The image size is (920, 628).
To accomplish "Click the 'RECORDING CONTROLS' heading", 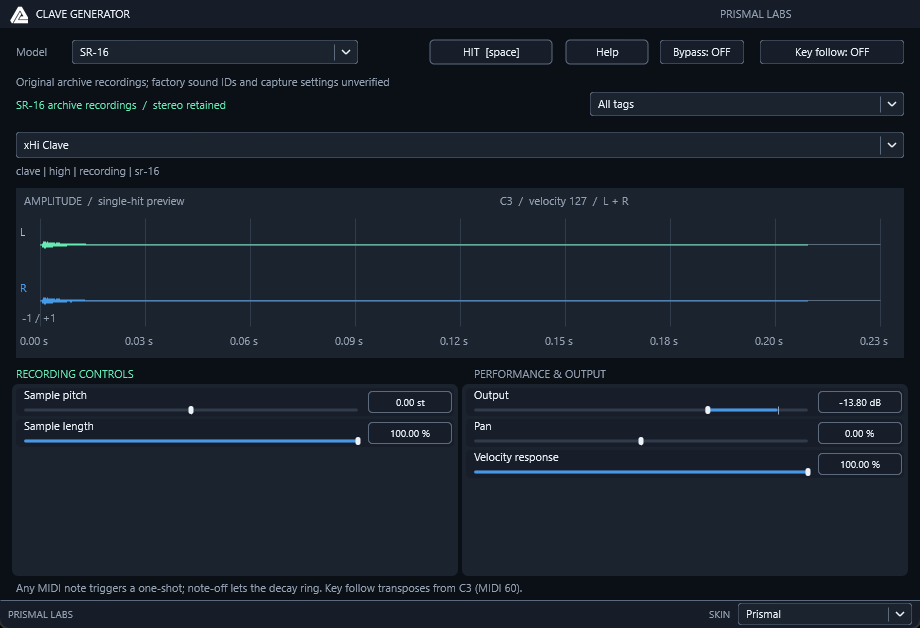I will pyautogui.click(x=75, y=374).
